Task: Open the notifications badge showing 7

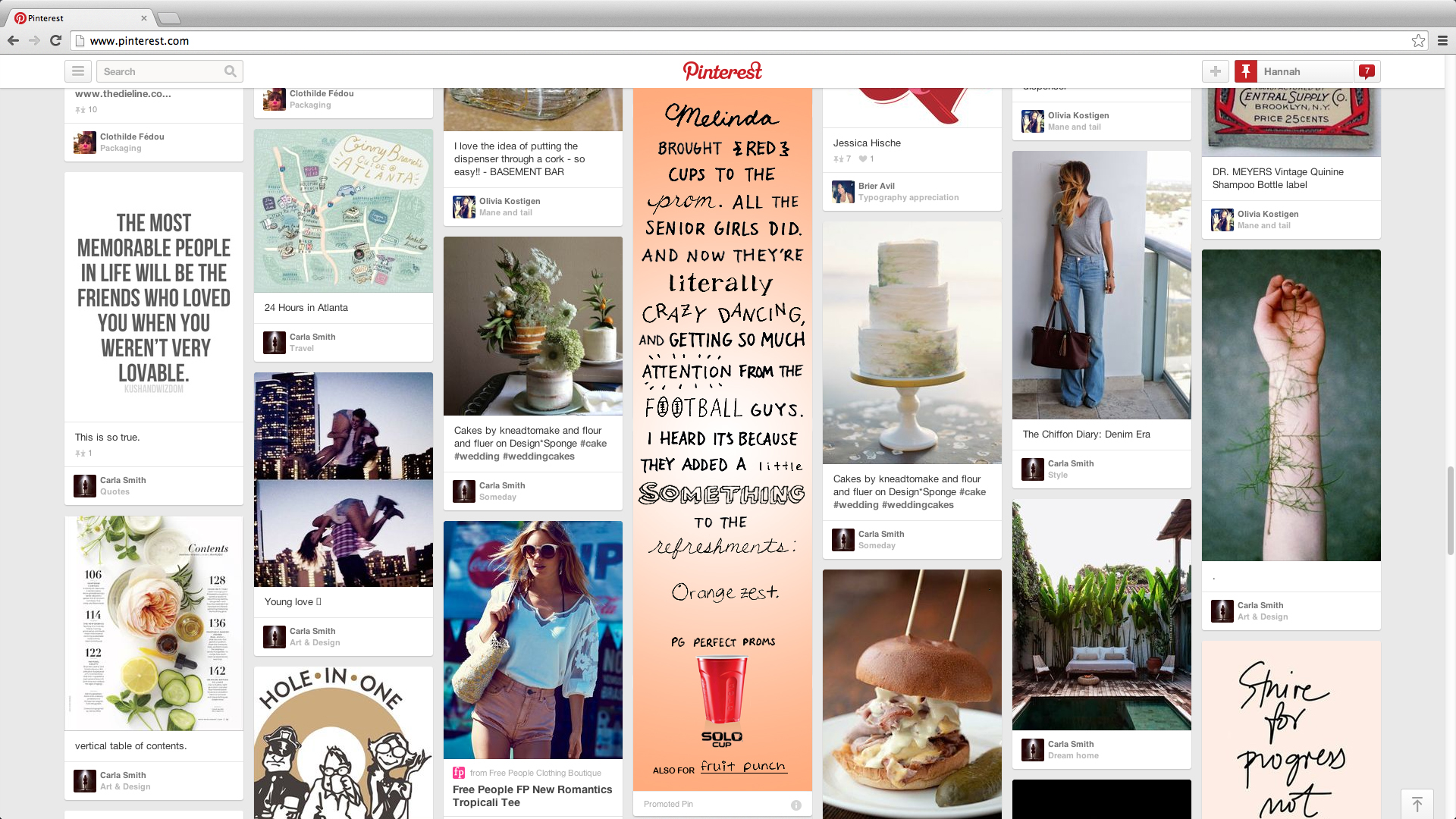Action: click(1367, 71)
